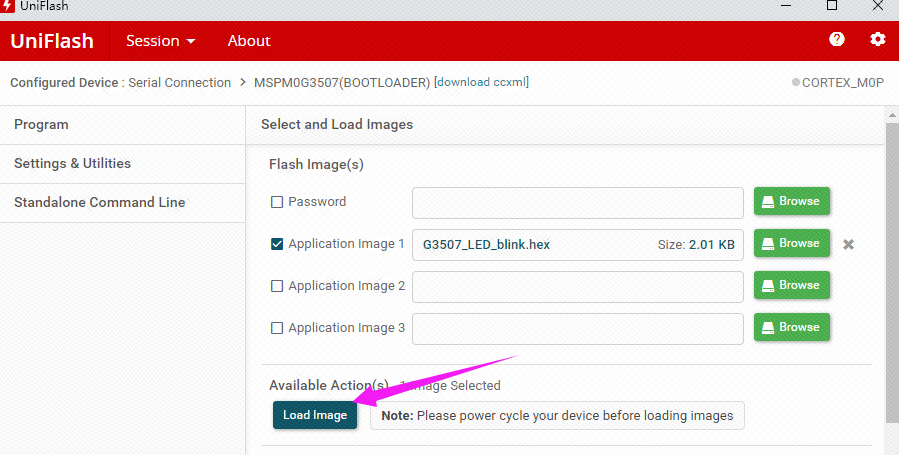Minimize the UniFlash window
This screenshot has height=455, width=899.
pos(786,6)
